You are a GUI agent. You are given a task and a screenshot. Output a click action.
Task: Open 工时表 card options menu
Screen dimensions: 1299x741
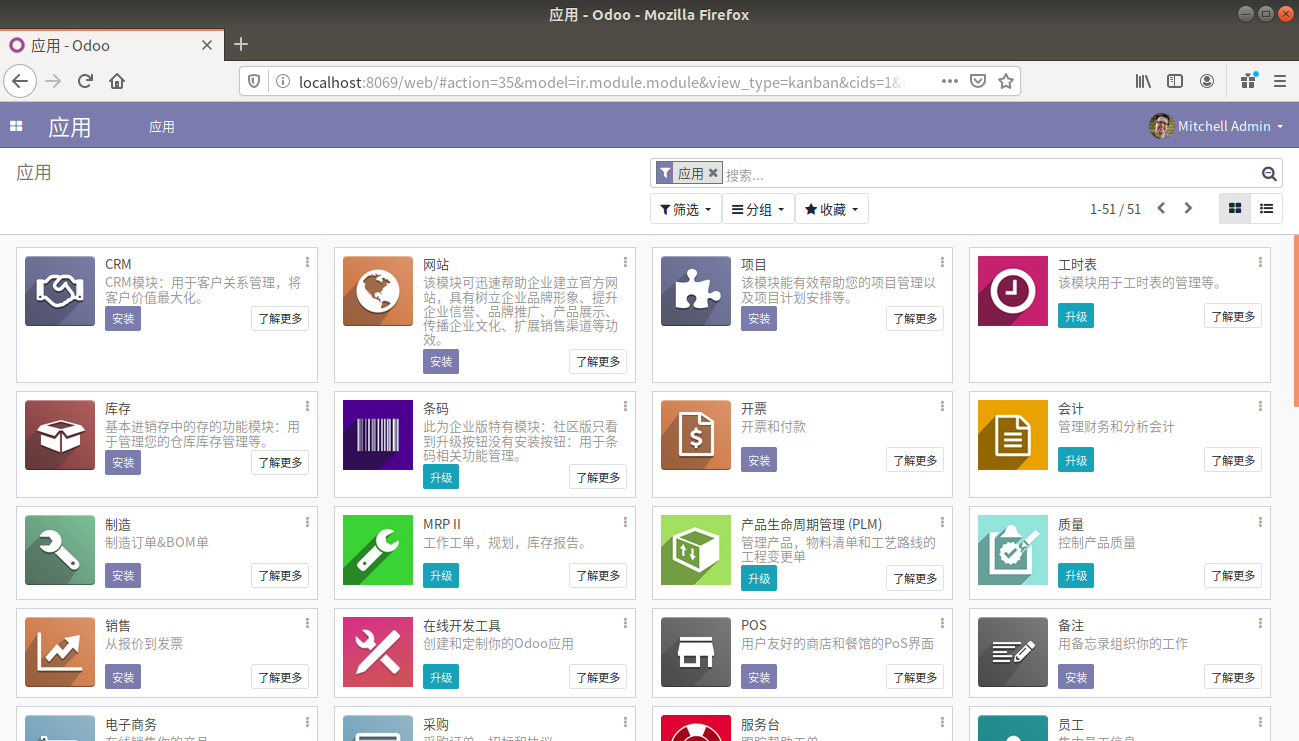[1260, 262]
